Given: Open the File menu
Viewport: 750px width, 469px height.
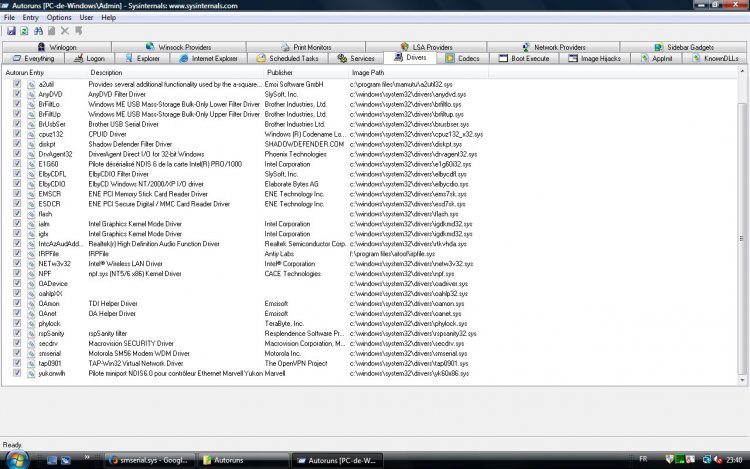Looking at the screenshot, I should coord(9,18).
